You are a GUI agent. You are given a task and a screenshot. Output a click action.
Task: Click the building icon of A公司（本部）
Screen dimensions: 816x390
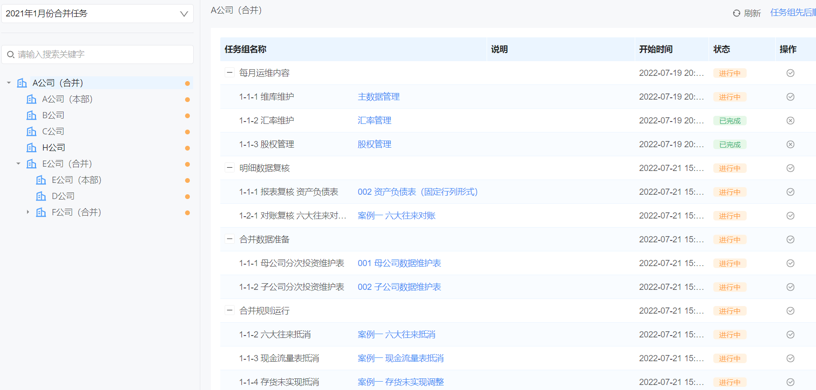31,99
